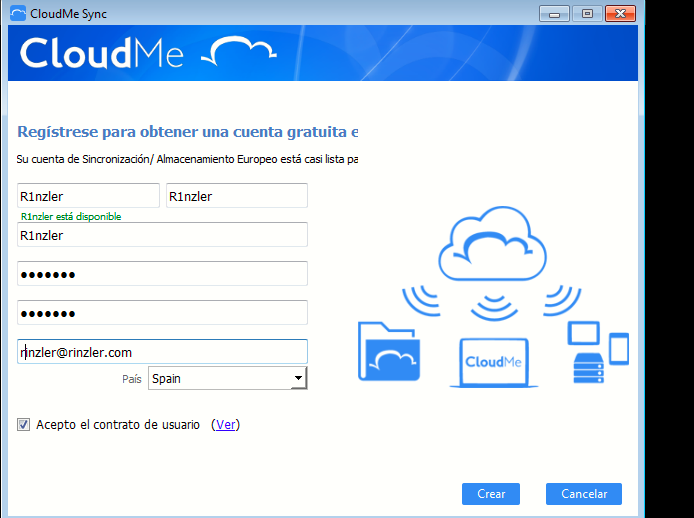Click the large cloud illustration
Screen dimensions: 694x518
492,244
